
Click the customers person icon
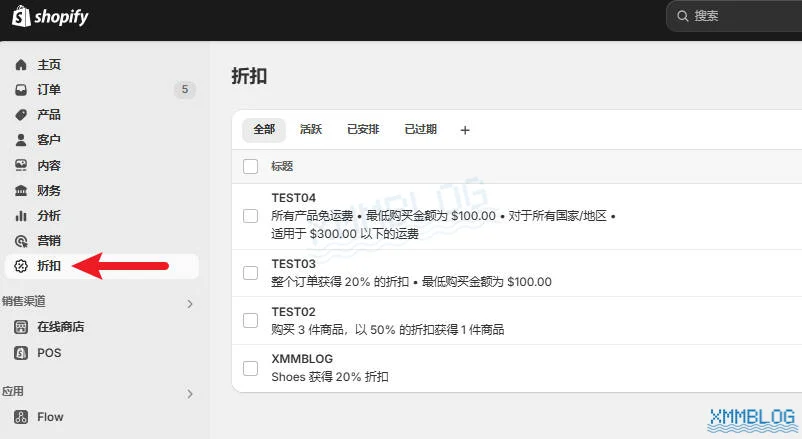coord(21,140)
